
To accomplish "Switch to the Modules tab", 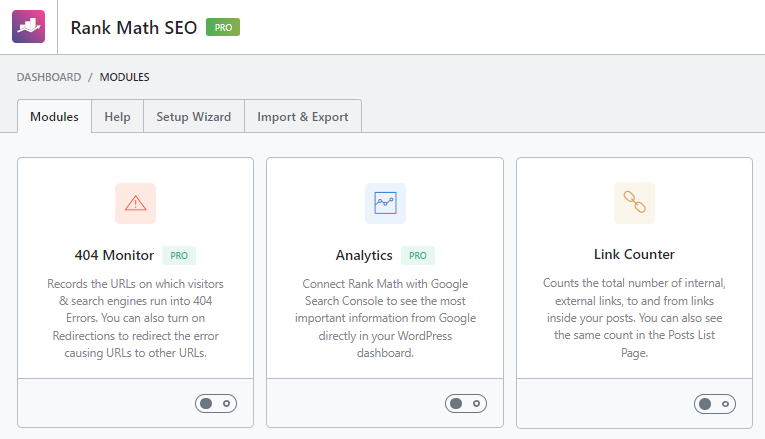I will (x=54, y=117).
